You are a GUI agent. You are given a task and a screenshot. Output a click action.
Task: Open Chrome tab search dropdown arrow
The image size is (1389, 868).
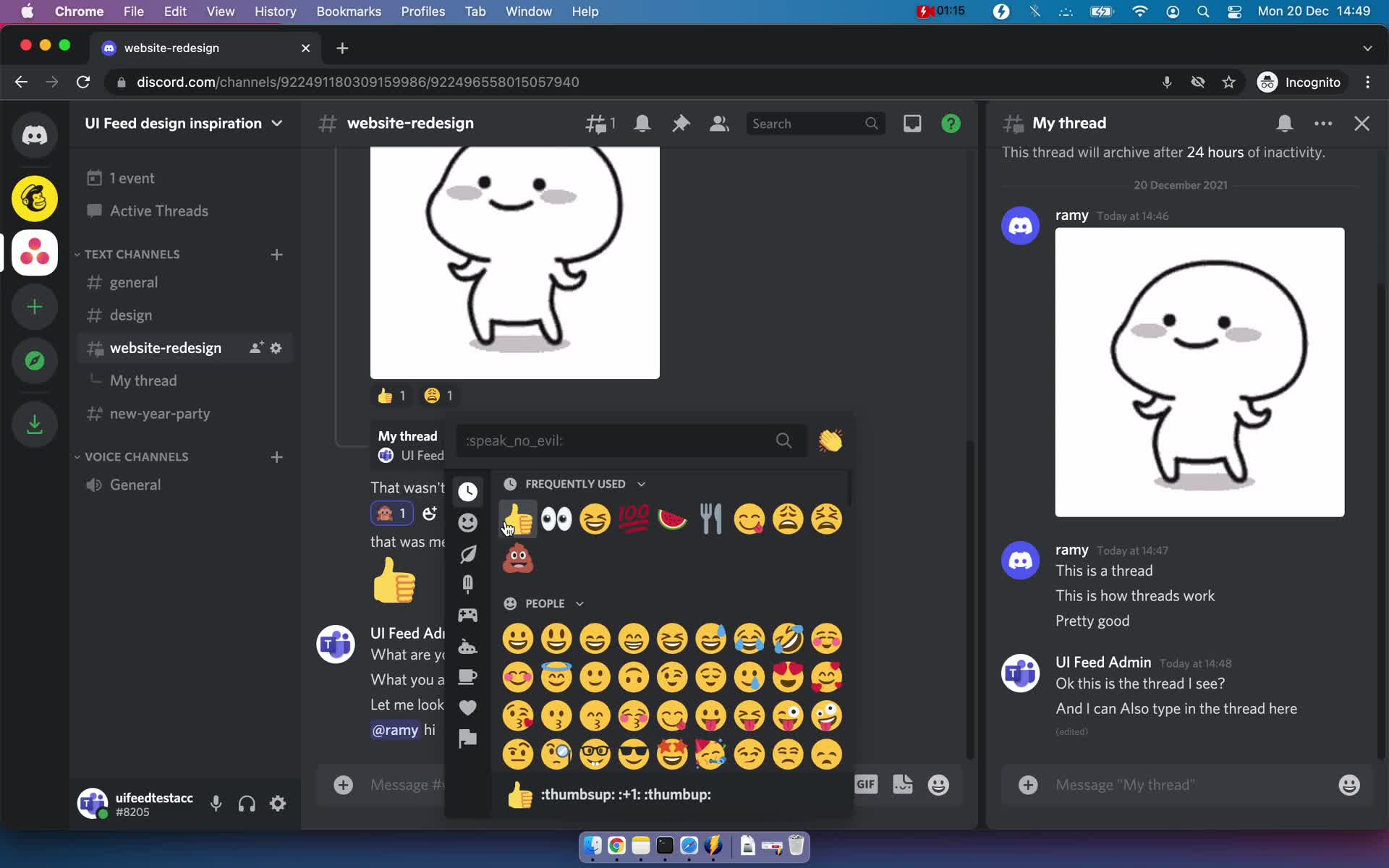tap(1367, 48)
